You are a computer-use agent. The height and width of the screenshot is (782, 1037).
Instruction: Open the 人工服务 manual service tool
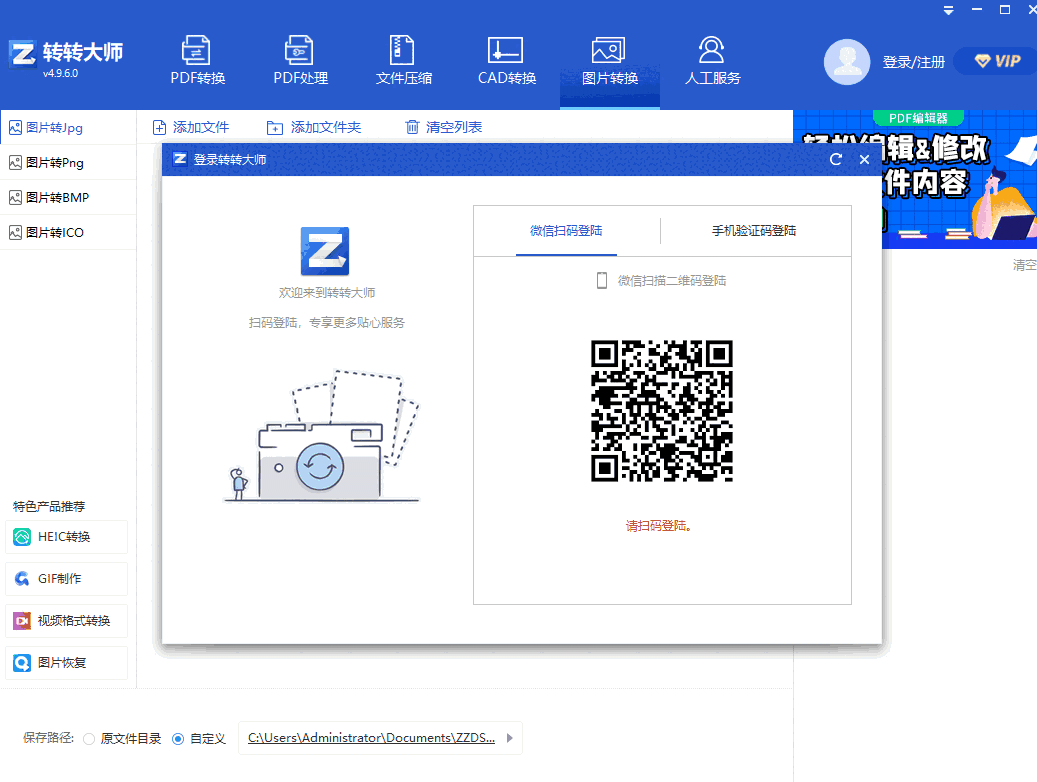click(710, 60)
